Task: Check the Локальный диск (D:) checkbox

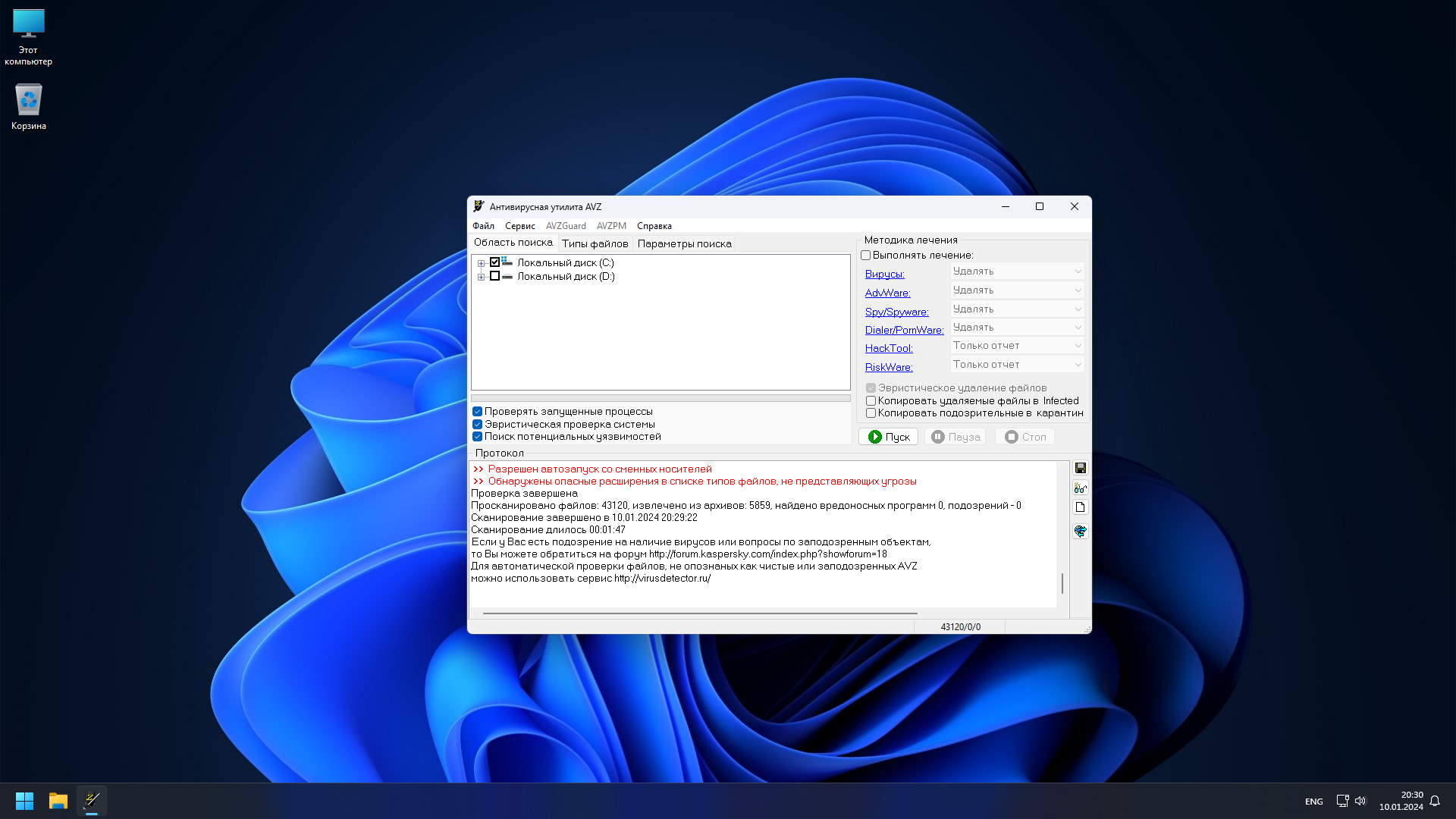Action: 494,277
